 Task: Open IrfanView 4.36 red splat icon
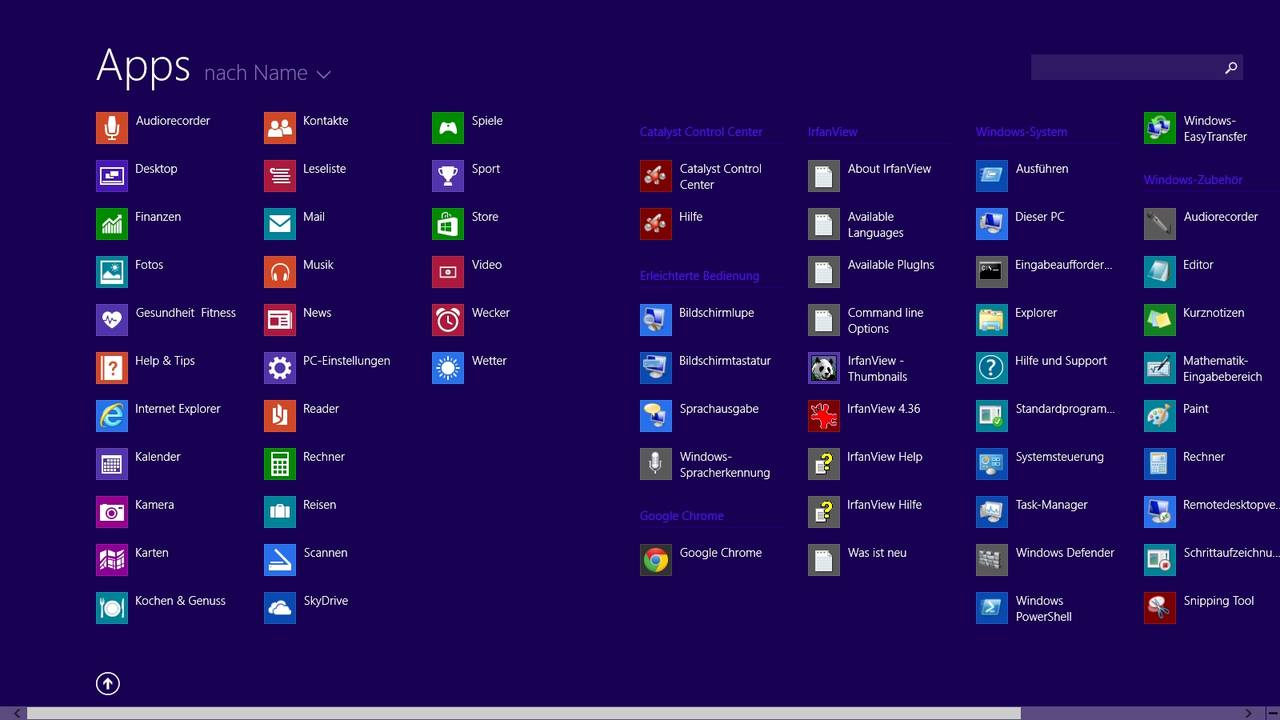(824, 416)
